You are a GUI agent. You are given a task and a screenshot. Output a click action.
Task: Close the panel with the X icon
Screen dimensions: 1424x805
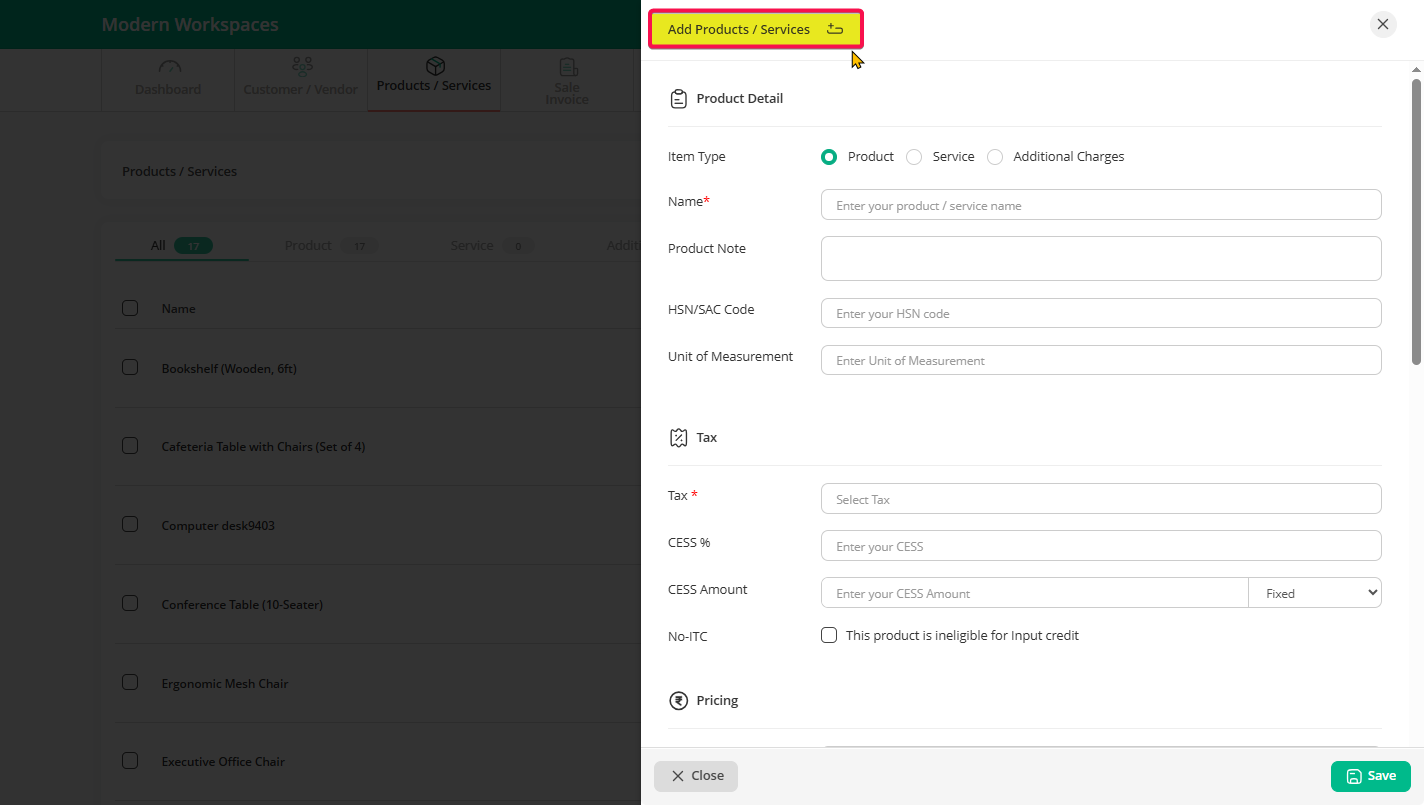point(1383,25)
